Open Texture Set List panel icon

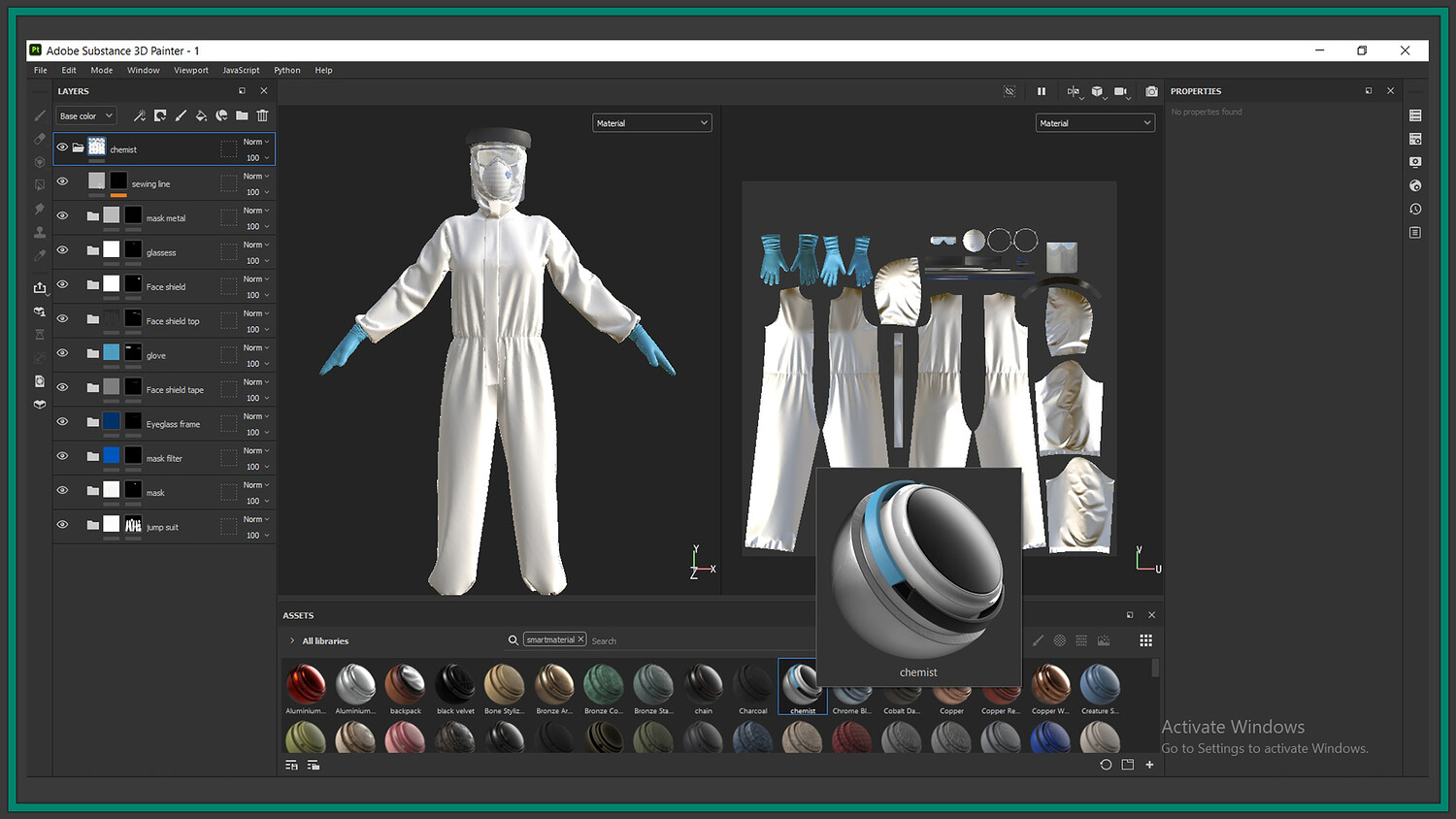(x=1415, y=115)
